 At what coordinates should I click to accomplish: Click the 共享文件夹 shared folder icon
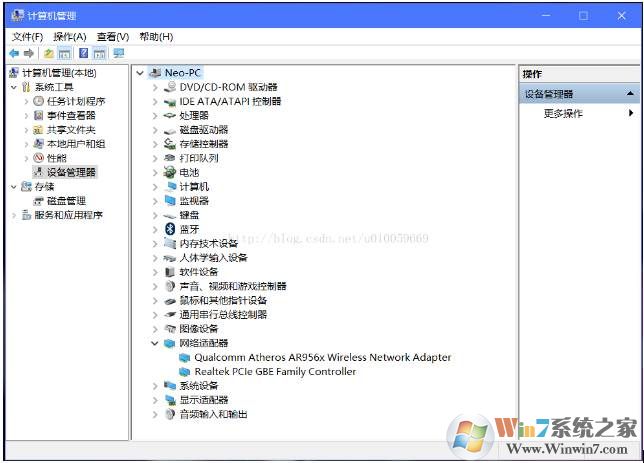coord(38,130)
